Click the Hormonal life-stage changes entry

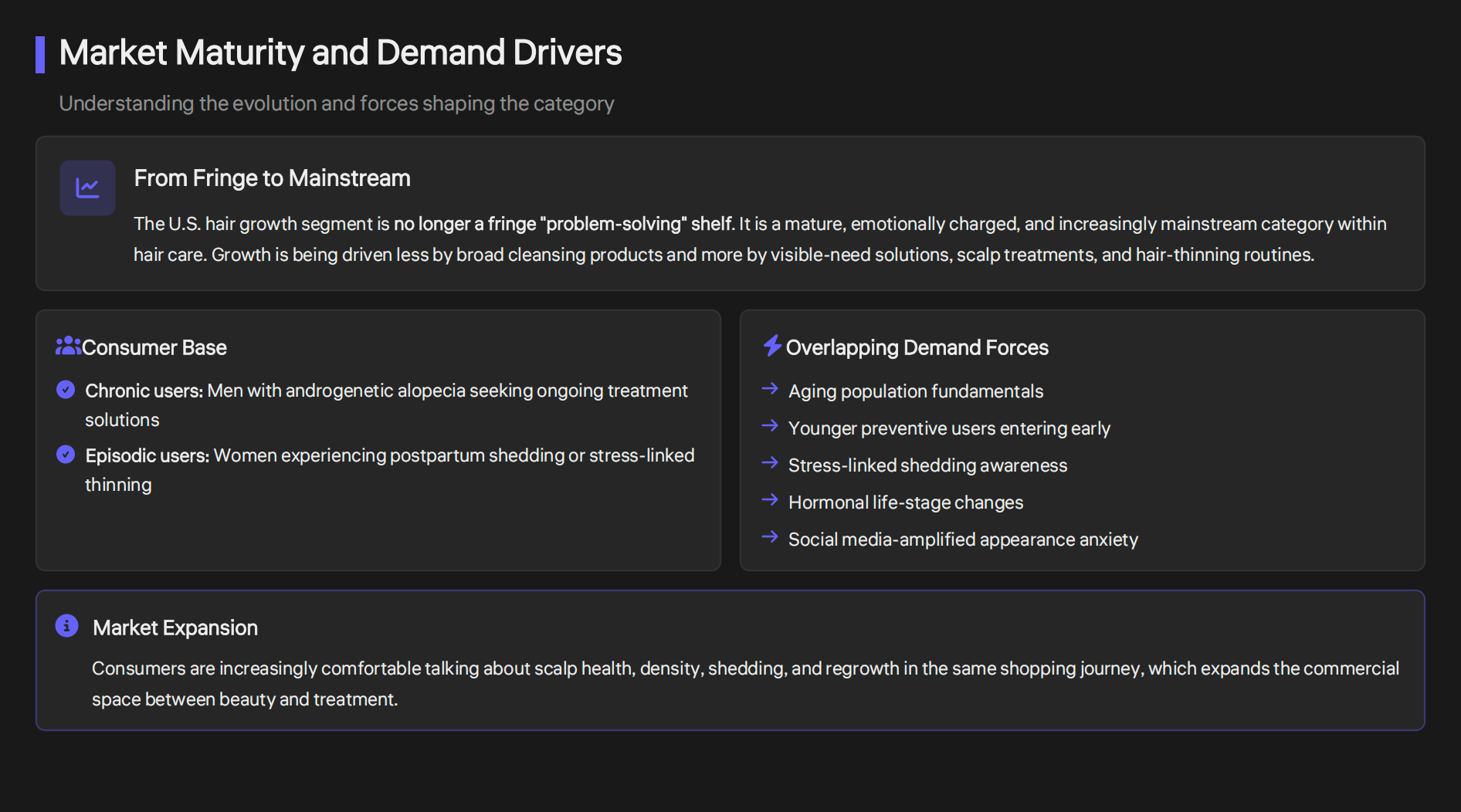[905, 502]
